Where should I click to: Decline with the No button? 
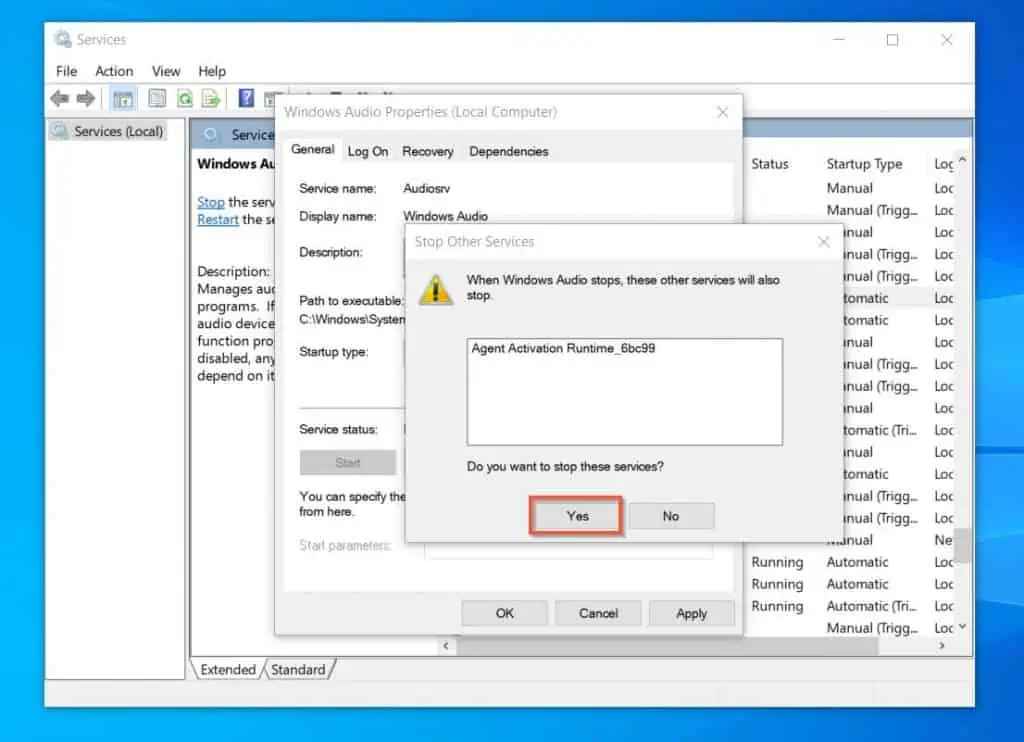pyautogui.click(x=671, y=516)
